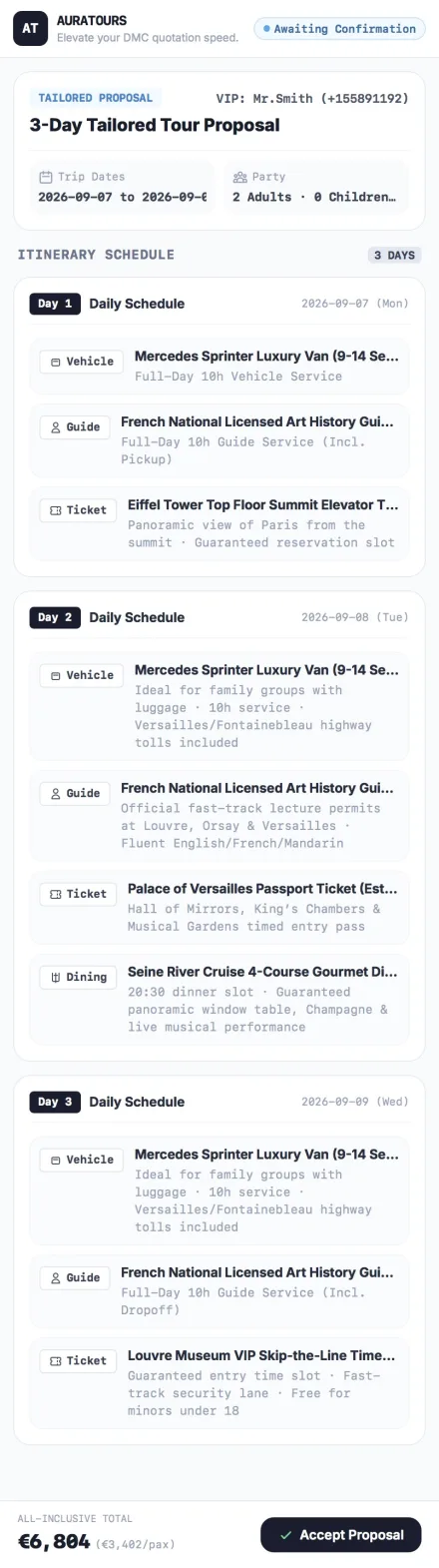Image resolution: width=439 pixels, height=1568 pixels.
Task: Click the Day 1 Ticket tag icon
Action: pyautogui.click(x=56, y=510)
